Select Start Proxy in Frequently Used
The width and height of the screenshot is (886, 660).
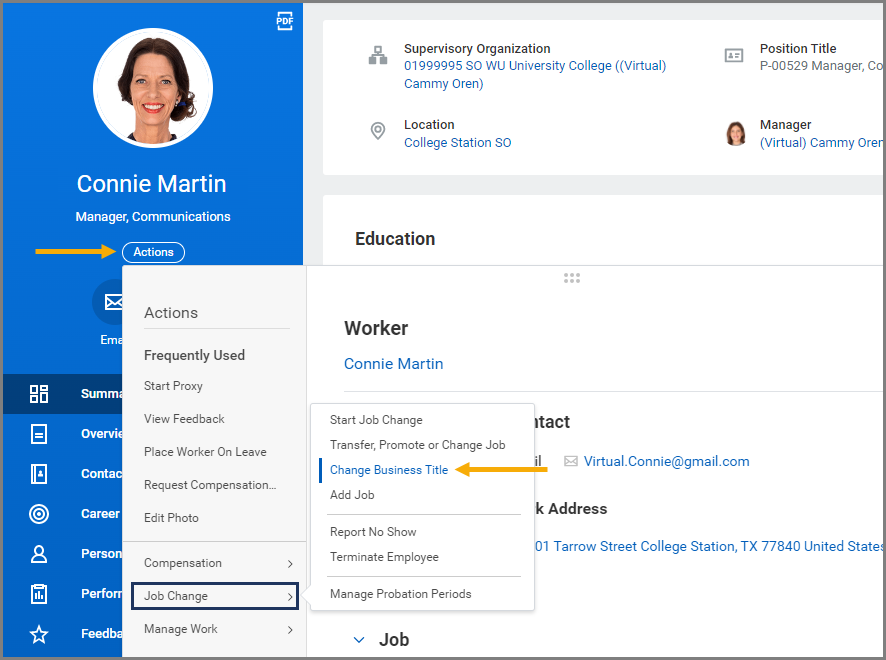[x=173, y=386]
